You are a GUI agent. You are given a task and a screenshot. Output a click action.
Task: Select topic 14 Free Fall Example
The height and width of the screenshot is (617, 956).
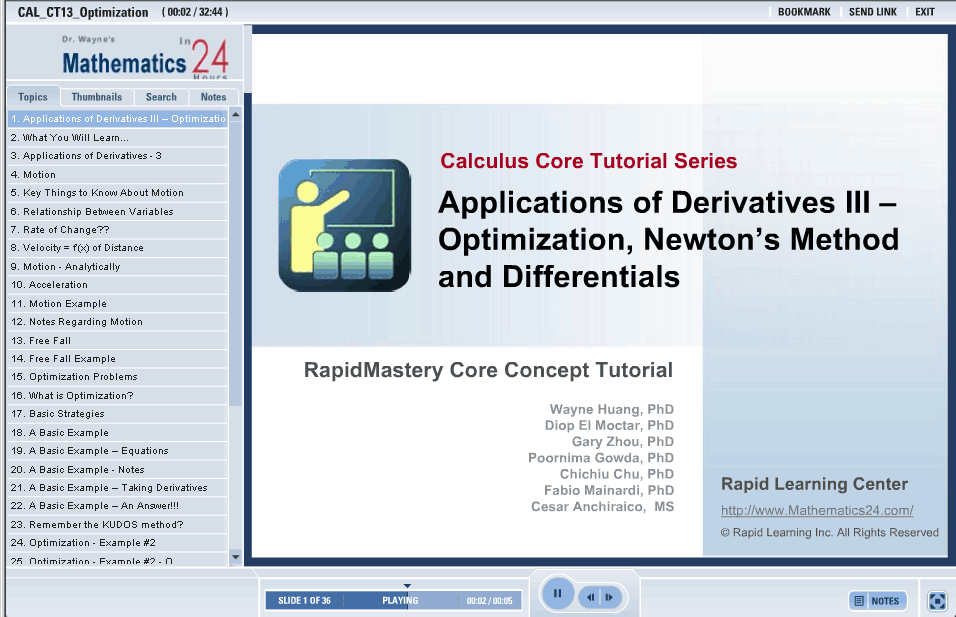118,358
